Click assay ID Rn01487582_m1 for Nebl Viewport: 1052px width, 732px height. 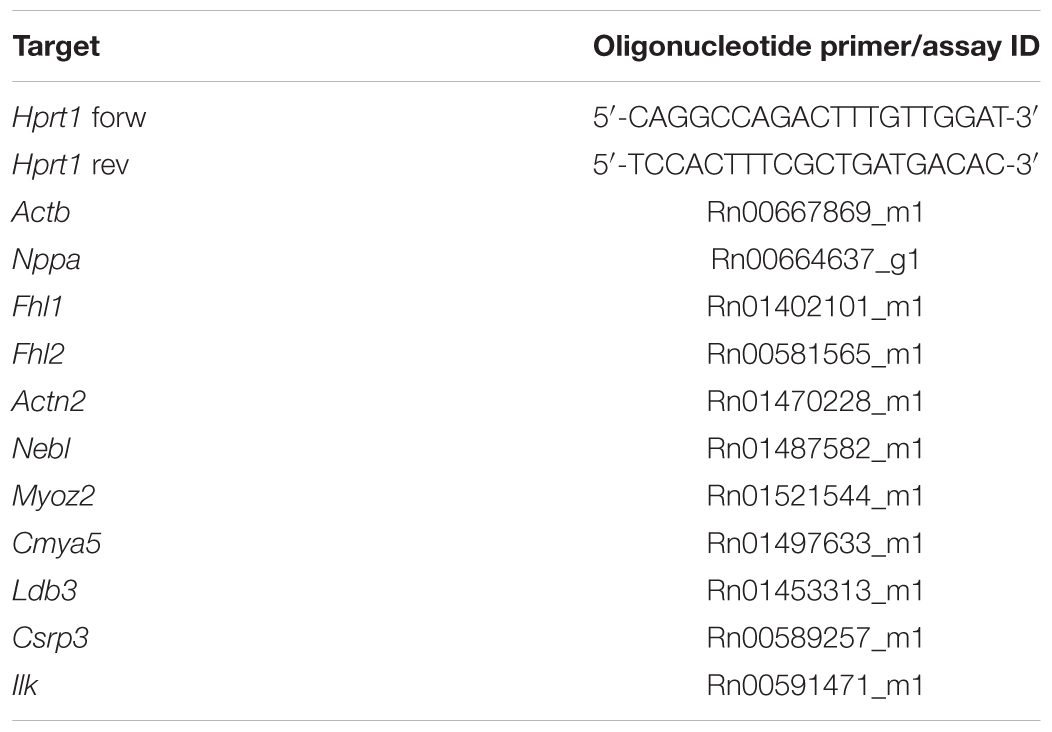pos(815,449)
